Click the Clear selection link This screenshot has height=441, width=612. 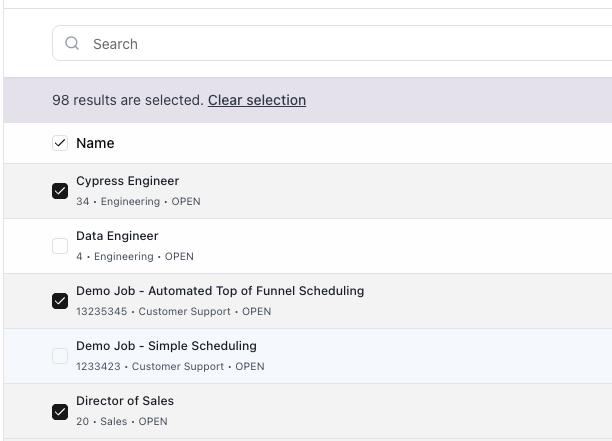click(257, 100)
